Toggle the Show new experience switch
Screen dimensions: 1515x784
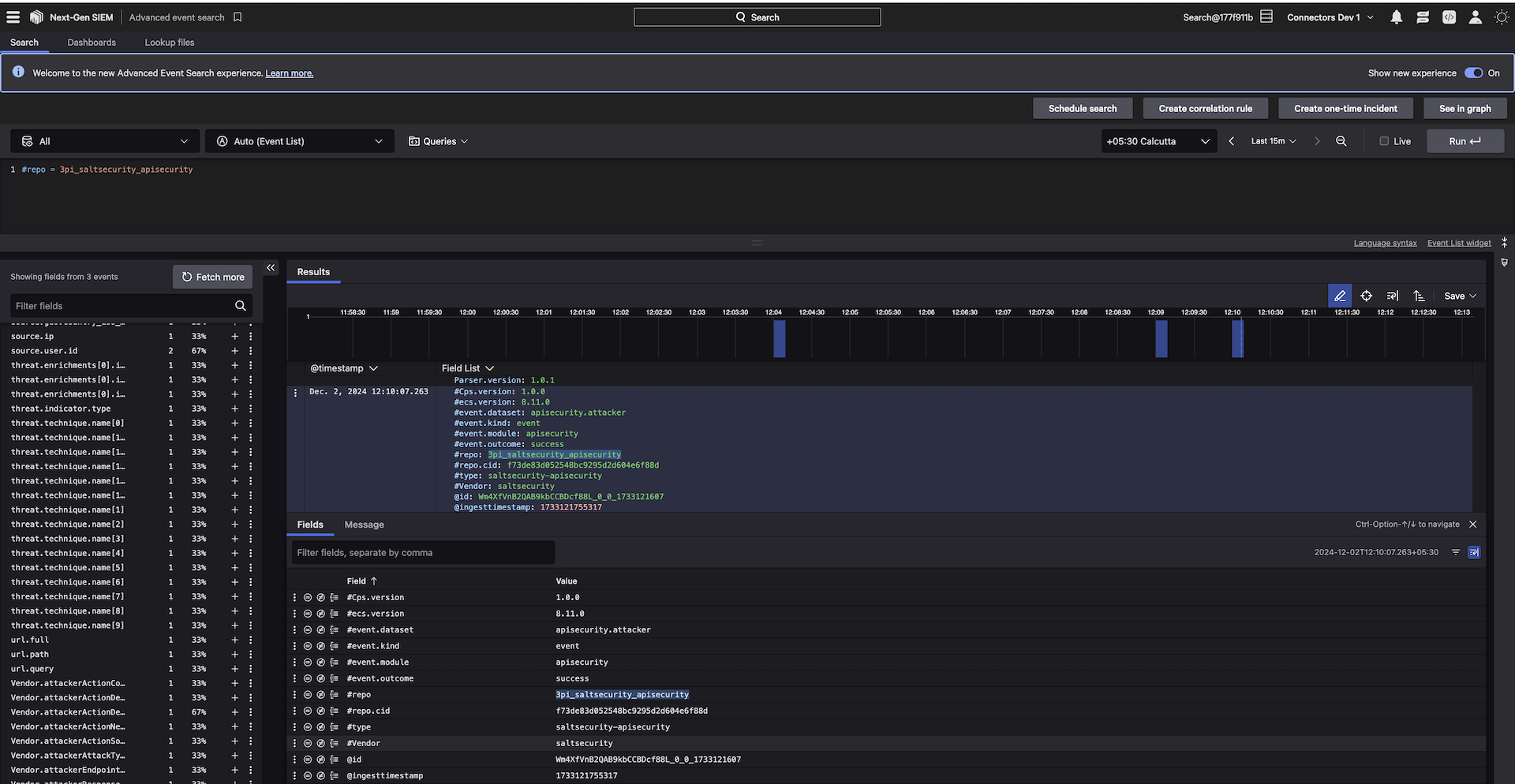(1473, 73)
